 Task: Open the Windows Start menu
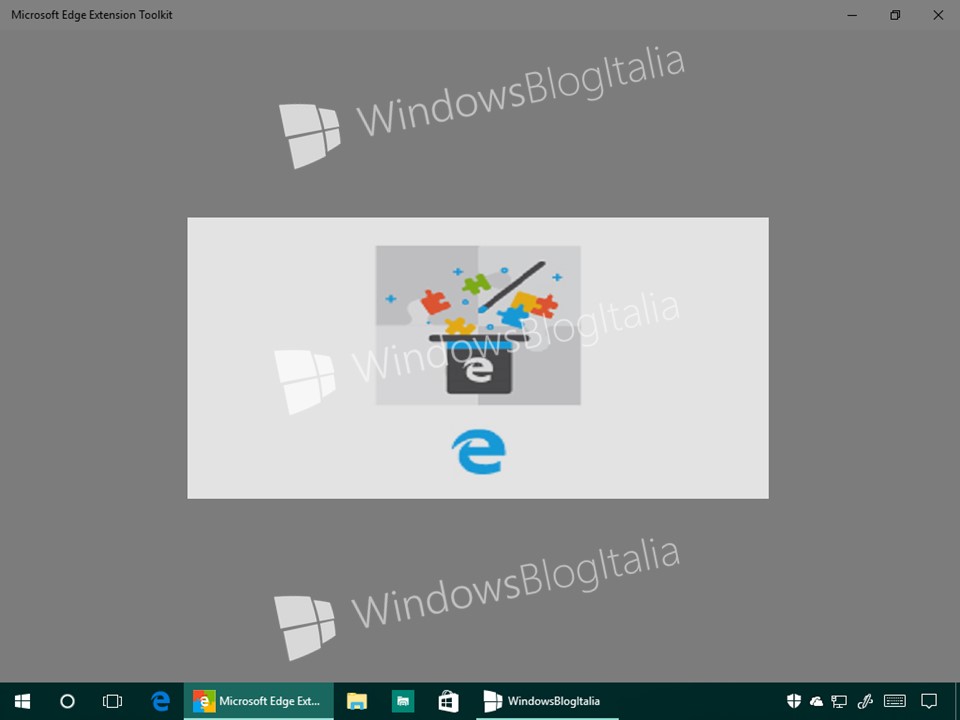(23, 701)
